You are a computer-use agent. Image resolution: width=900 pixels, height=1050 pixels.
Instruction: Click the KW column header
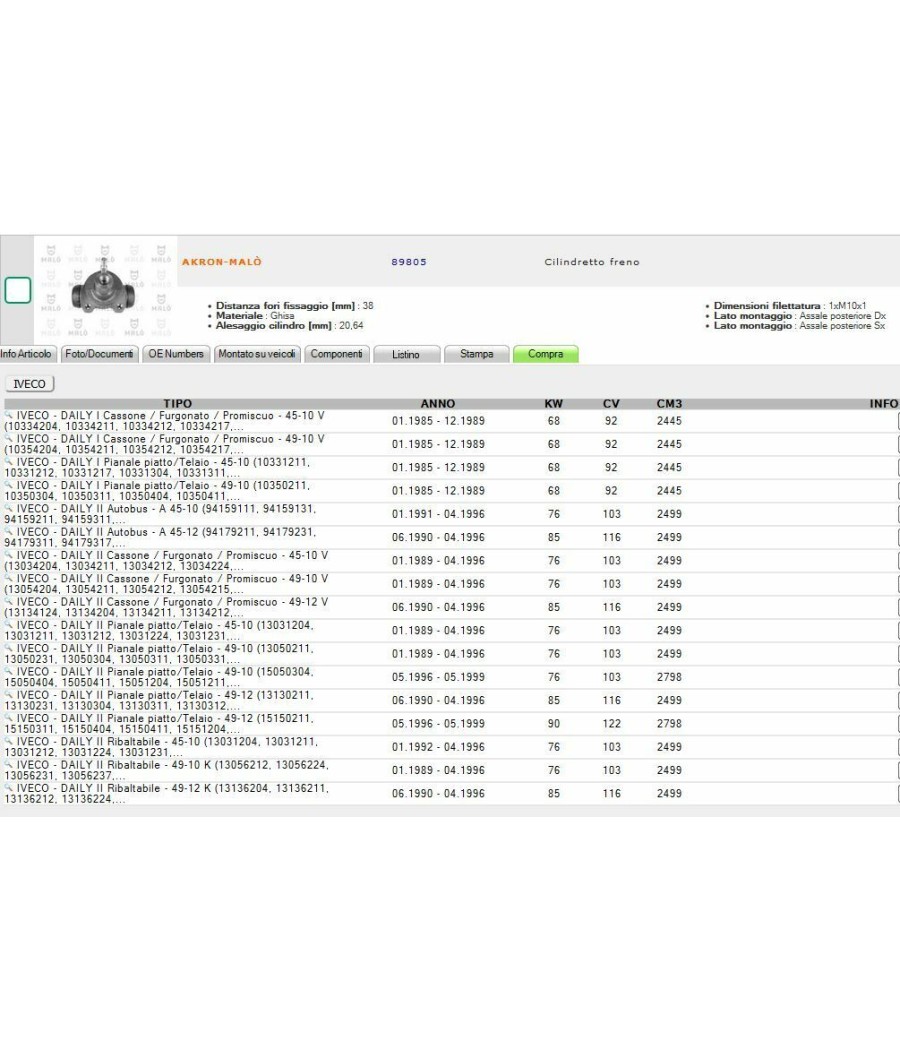click(554, 404)
